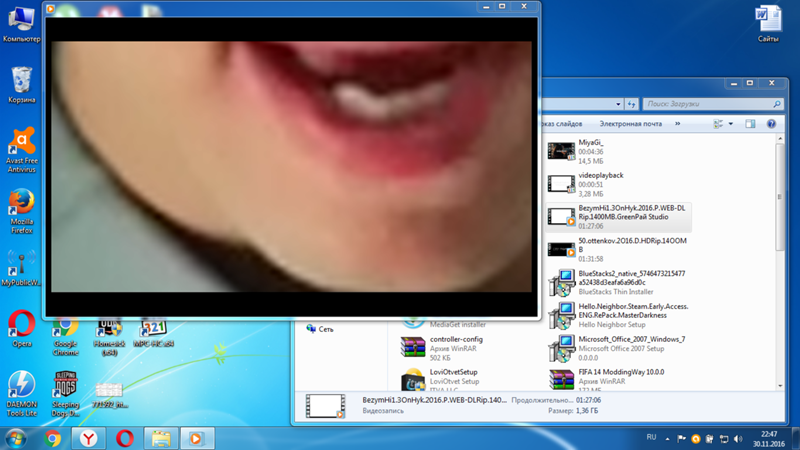The width and height of the screenshot is (800, 450).
Task: Open the Сайты Word document icon
Action: click(768, 23)
